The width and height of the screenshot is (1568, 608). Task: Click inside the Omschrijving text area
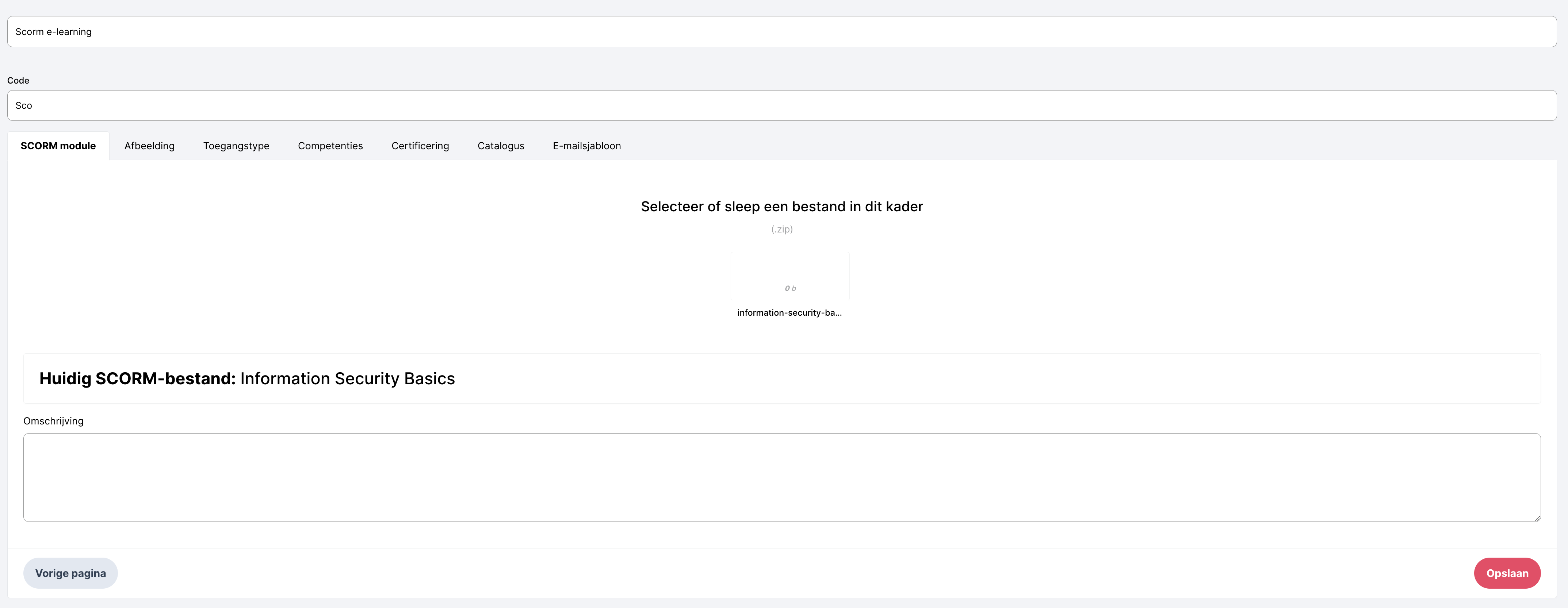point(781,477)
